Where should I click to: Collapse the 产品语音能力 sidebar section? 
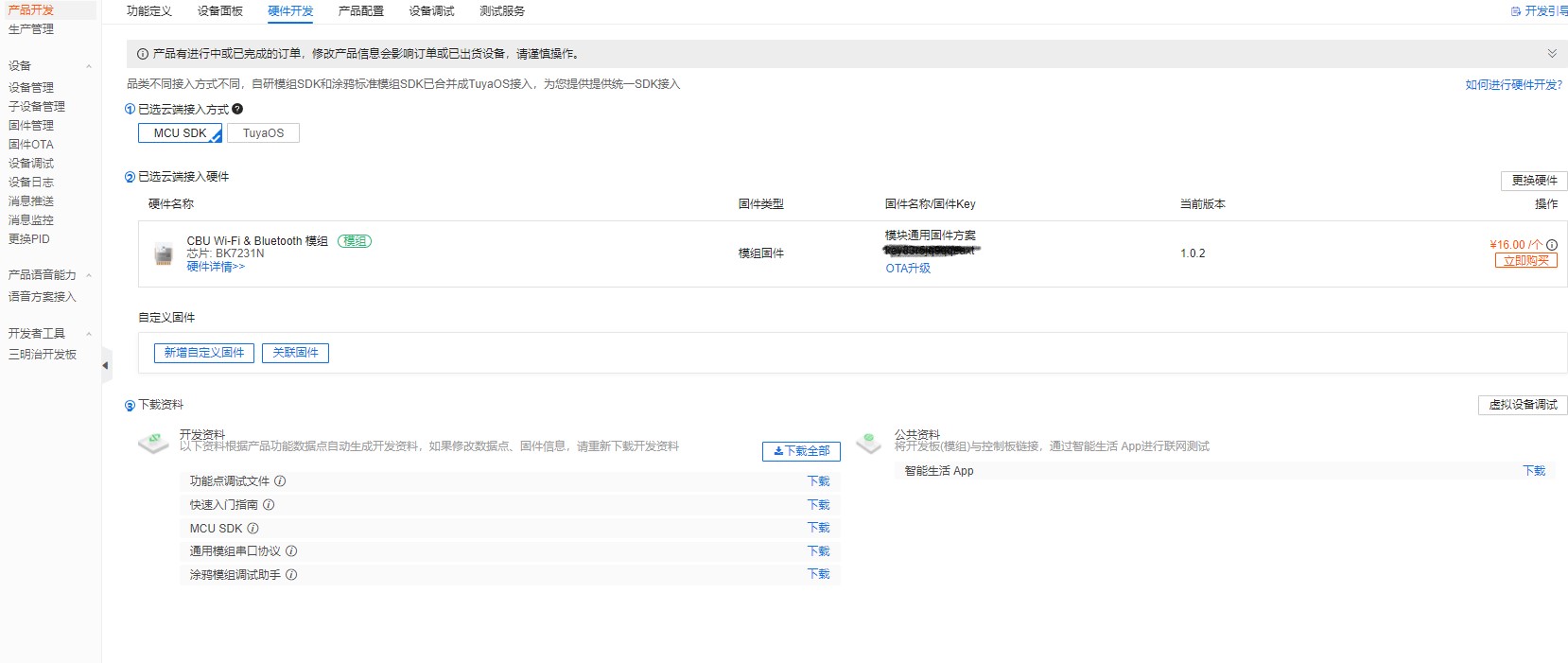coord(89,275)
